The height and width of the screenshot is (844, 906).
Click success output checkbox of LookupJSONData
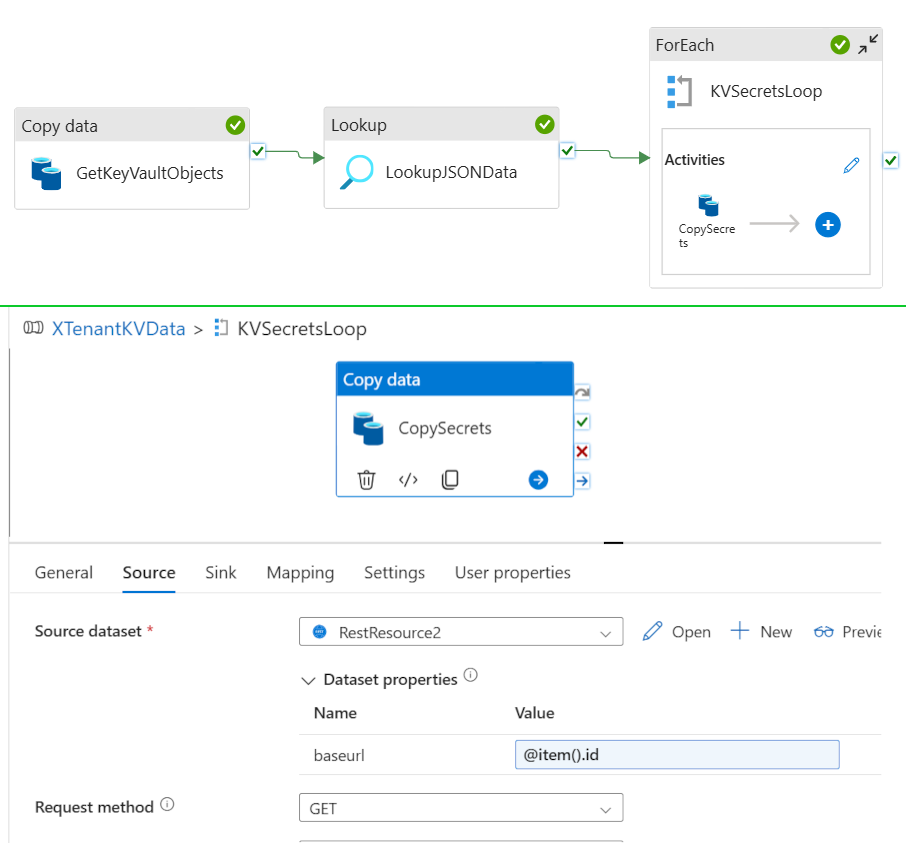[x=567, y=151]
